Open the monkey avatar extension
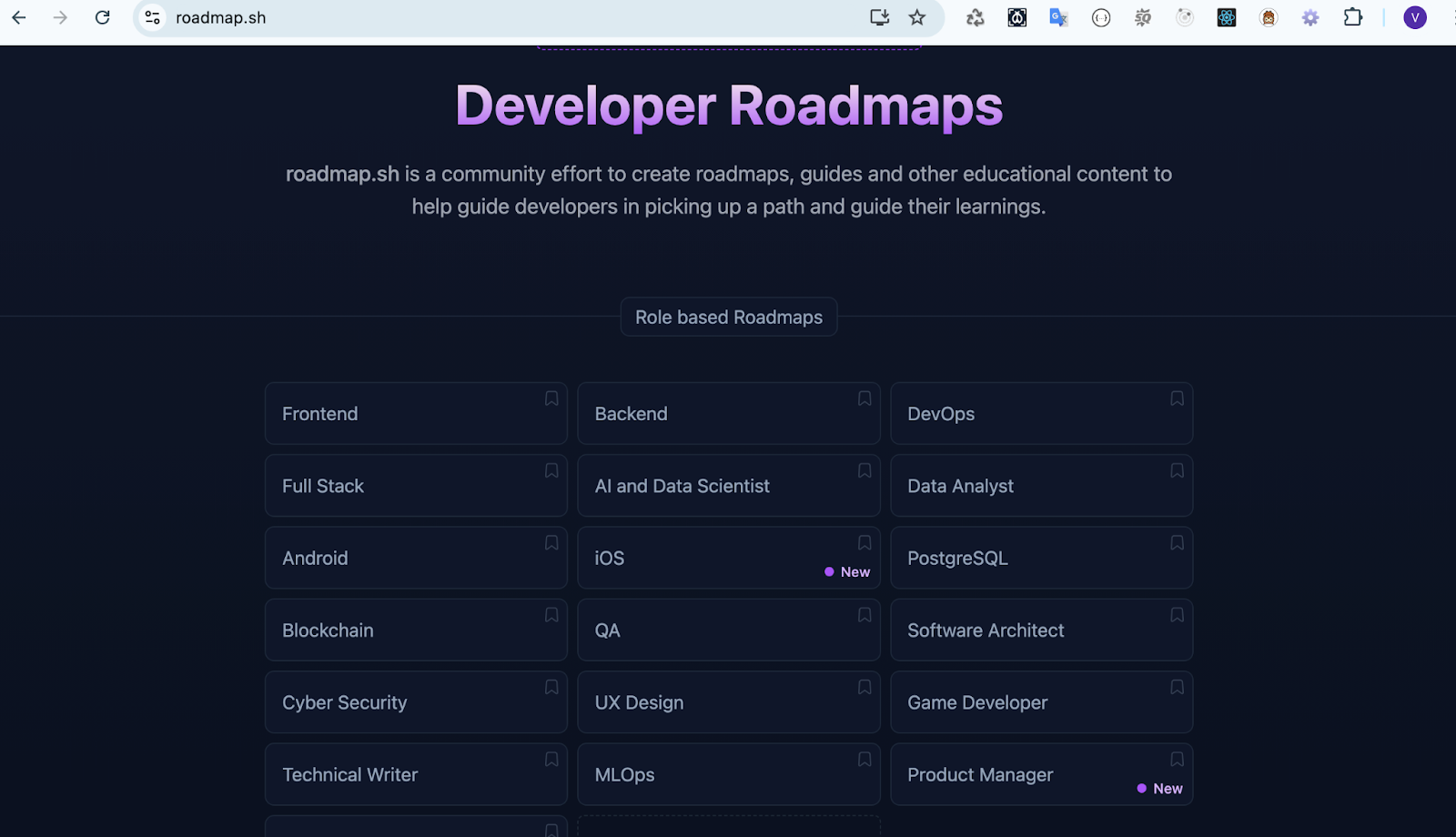Image resolution: width=1456 pixels, height=837 pixels. [1269, 17]
